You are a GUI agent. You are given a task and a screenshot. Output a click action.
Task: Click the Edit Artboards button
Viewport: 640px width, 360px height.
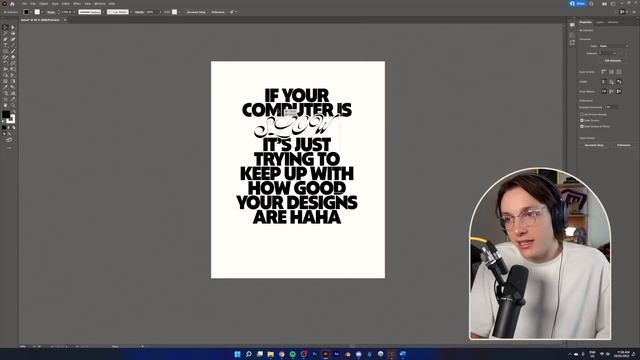(x=613, y=60)
